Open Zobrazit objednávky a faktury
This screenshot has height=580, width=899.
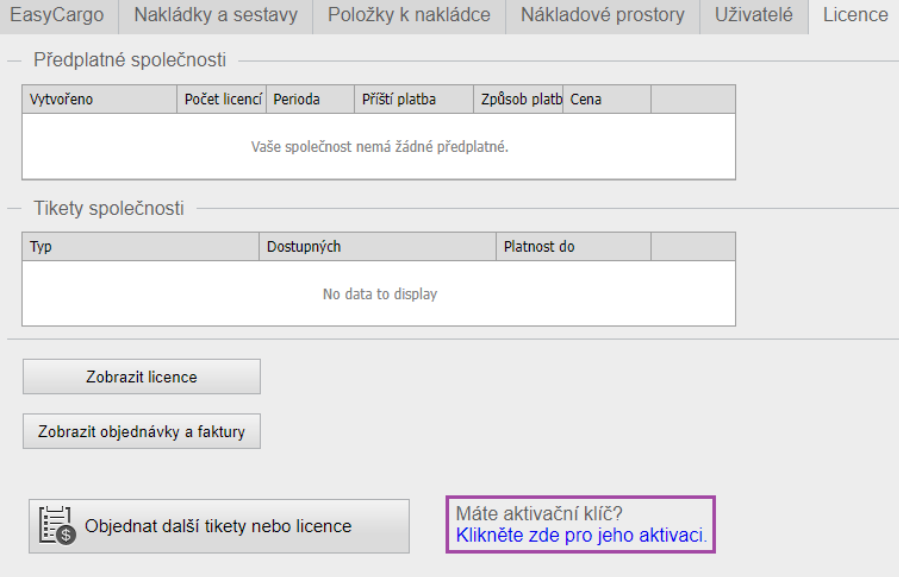click(x=141, y=433)
